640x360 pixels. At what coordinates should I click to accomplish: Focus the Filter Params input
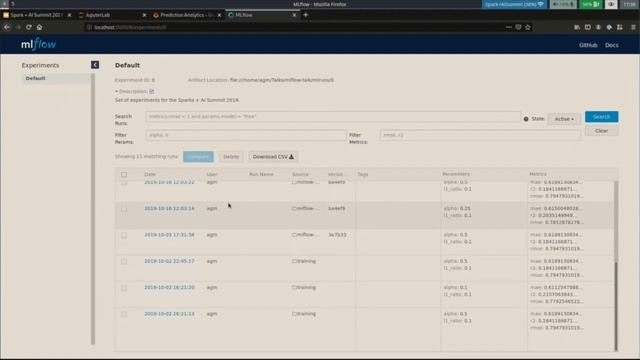pos(246,135)
